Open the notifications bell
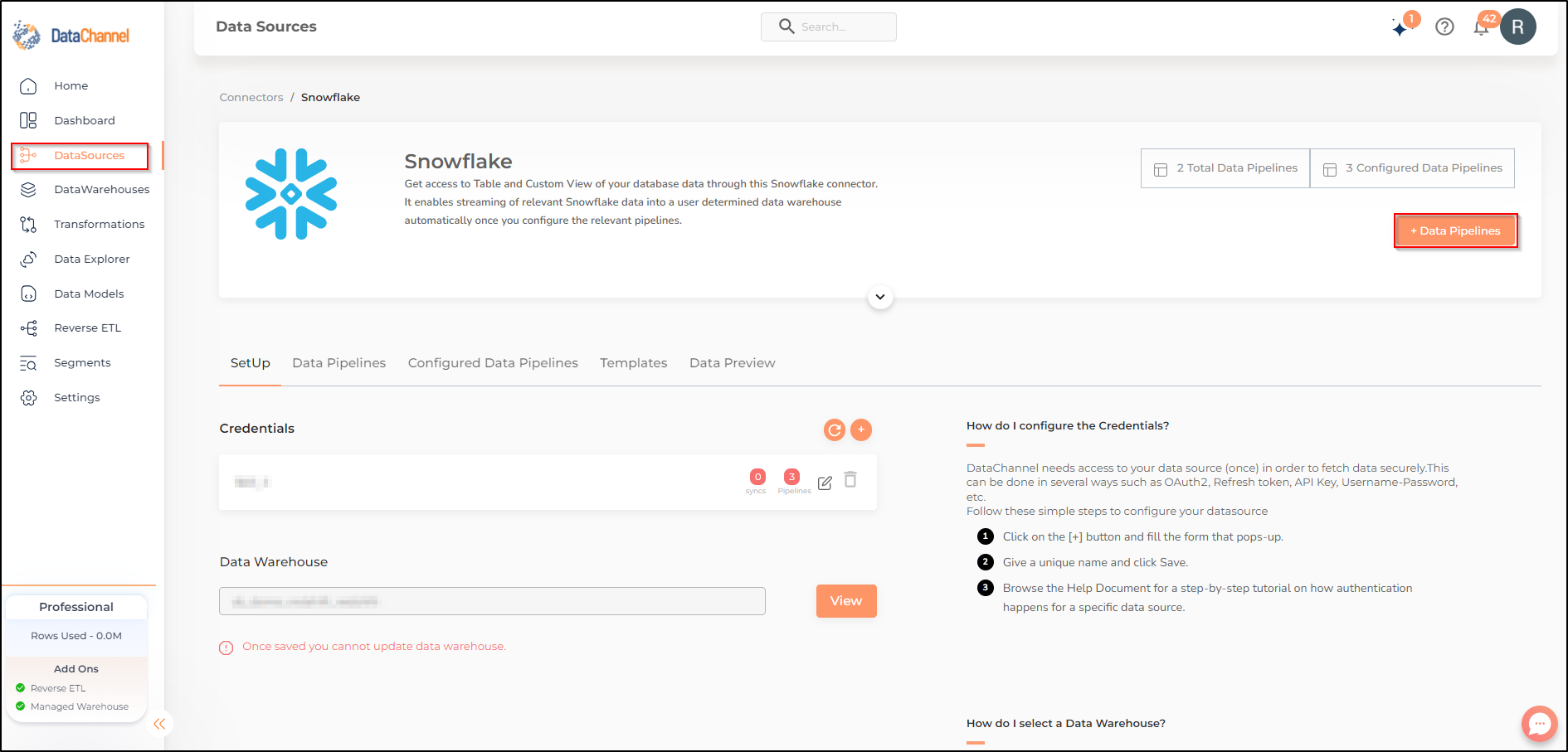The width and height of the screenshot is (1568, 752). (x=1481, y=28)
